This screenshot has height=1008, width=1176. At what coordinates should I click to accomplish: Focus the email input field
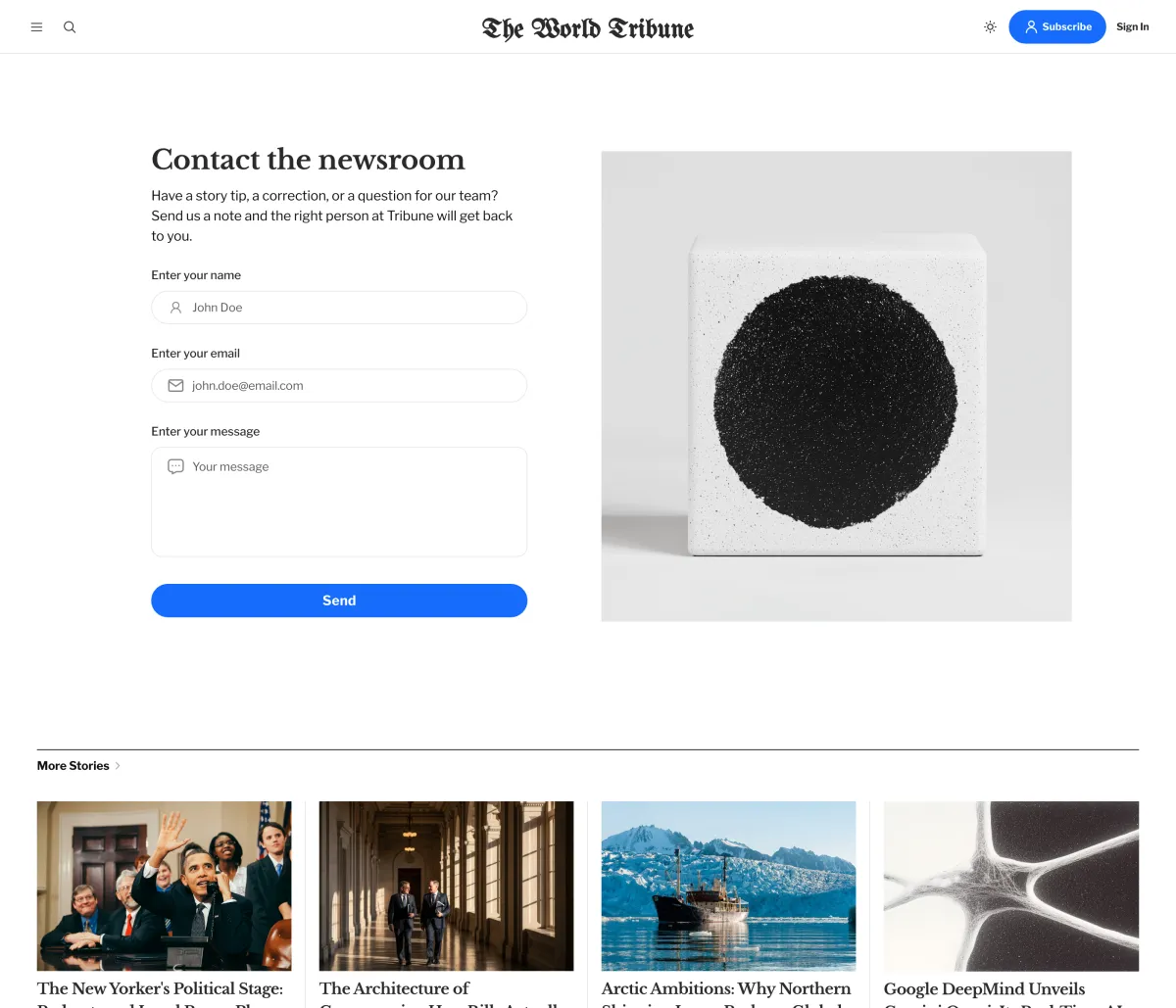coord(339,386)
